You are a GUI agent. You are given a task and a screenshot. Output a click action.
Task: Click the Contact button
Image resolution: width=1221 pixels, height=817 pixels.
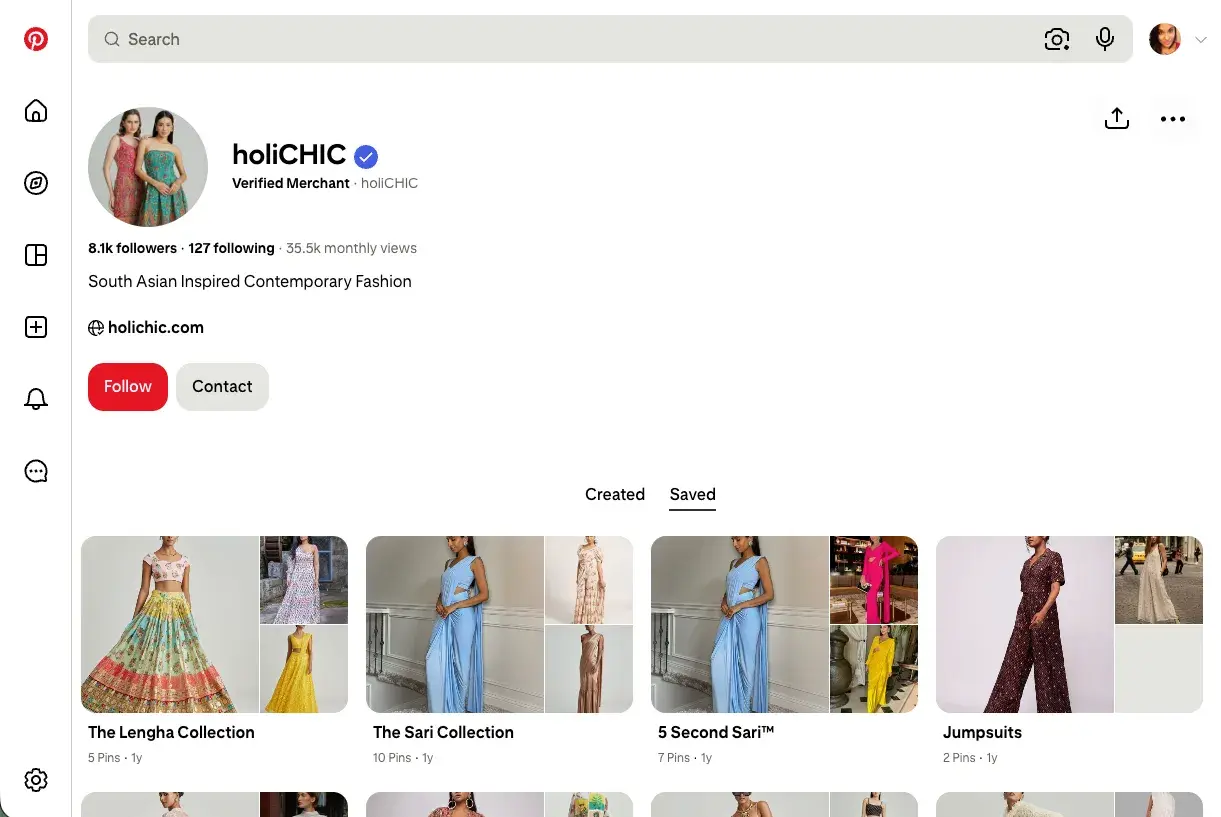222,387
